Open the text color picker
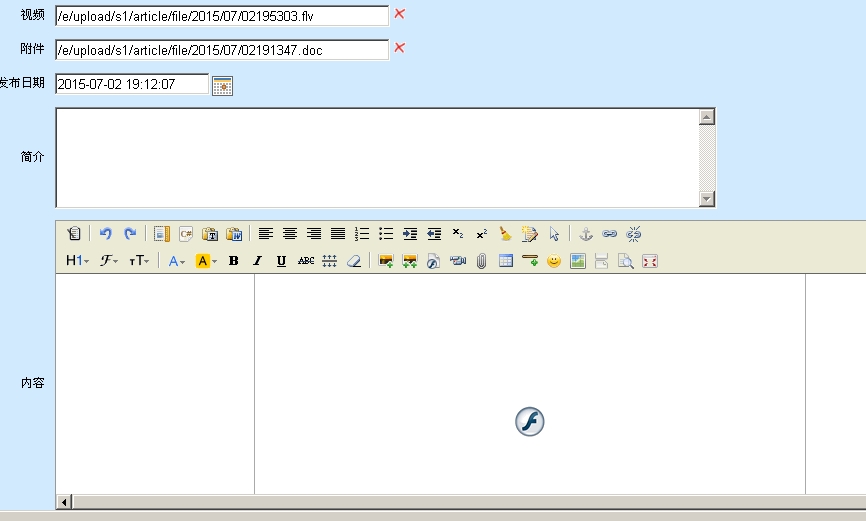Image resolution: width=866 pixels, height=521 pixels. tap(176, 261)
